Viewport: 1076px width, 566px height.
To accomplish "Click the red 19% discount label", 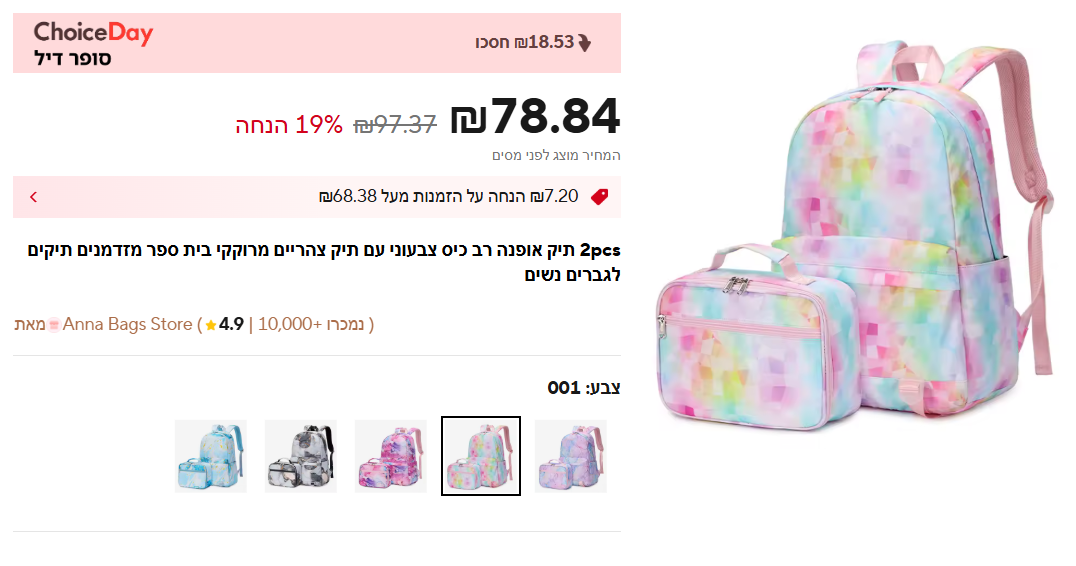I will 289,125.
